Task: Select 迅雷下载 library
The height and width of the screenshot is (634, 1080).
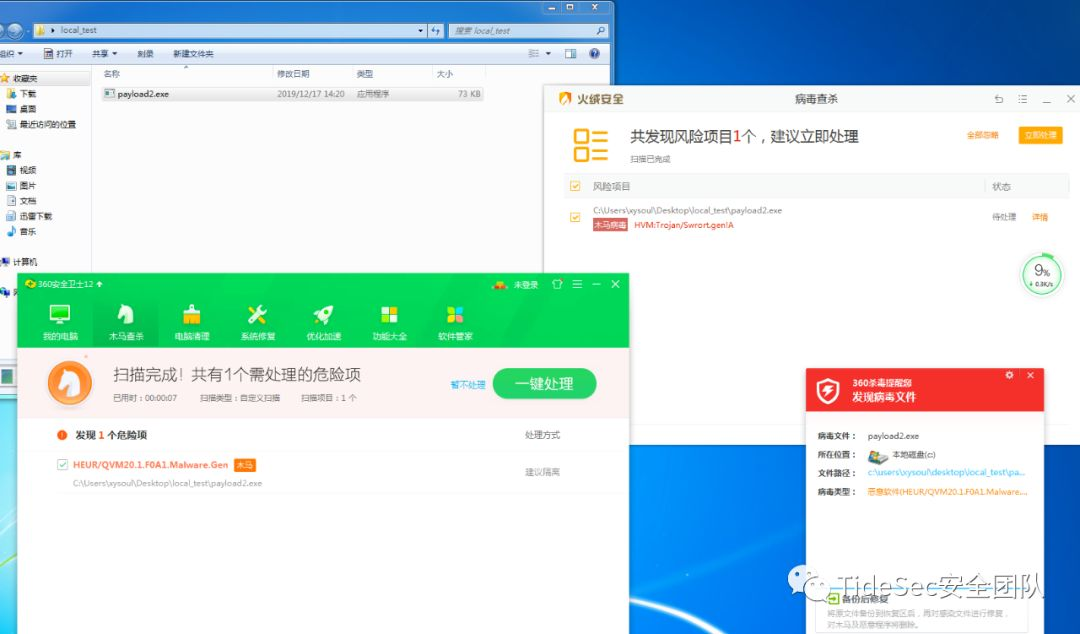Action: click(30, 216)
